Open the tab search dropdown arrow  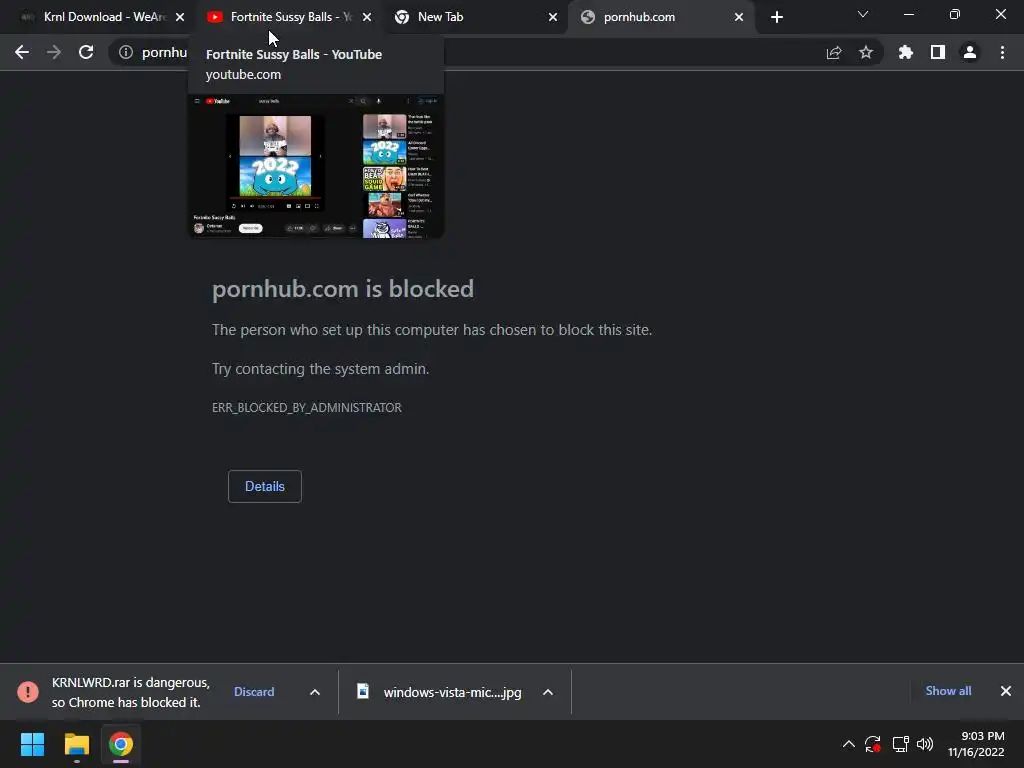click(863, 14)
